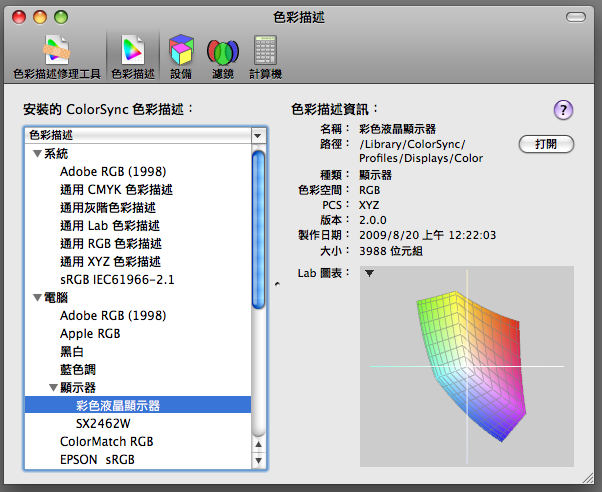Open the 設備 devices cube icon
The width and height of the screenshot is (602, 492).
(181, 57)
